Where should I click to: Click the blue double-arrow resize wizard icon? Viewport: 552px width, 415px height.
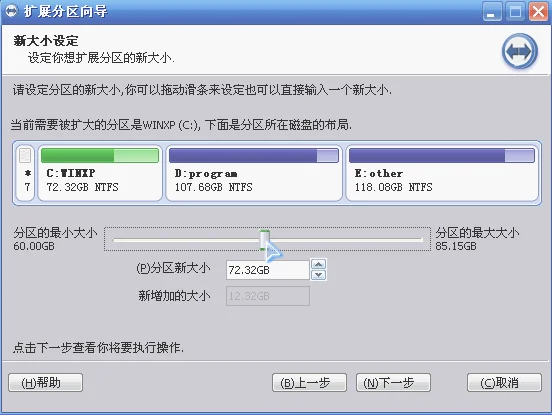[520, 52]
